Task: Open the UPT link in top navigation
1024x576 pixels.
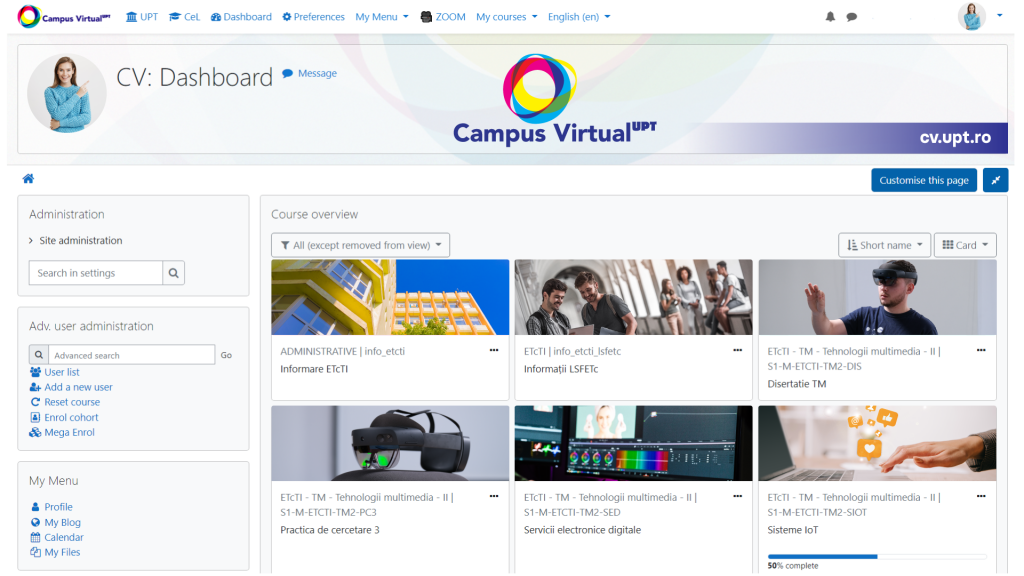Action: (x=142, y=17)
